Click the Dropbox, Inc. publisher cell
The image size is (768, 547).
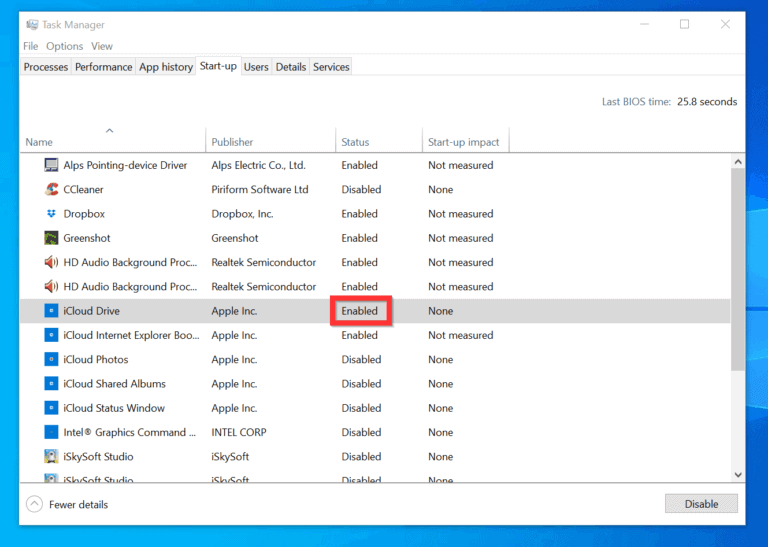tap(242, 214)
